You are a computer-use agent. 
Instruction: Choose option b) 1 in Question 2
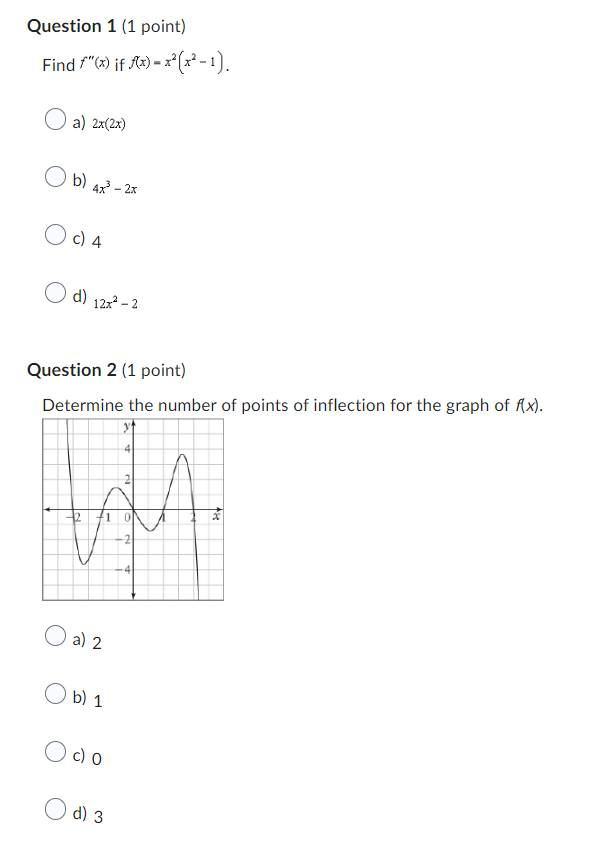(x=55, y=695)
